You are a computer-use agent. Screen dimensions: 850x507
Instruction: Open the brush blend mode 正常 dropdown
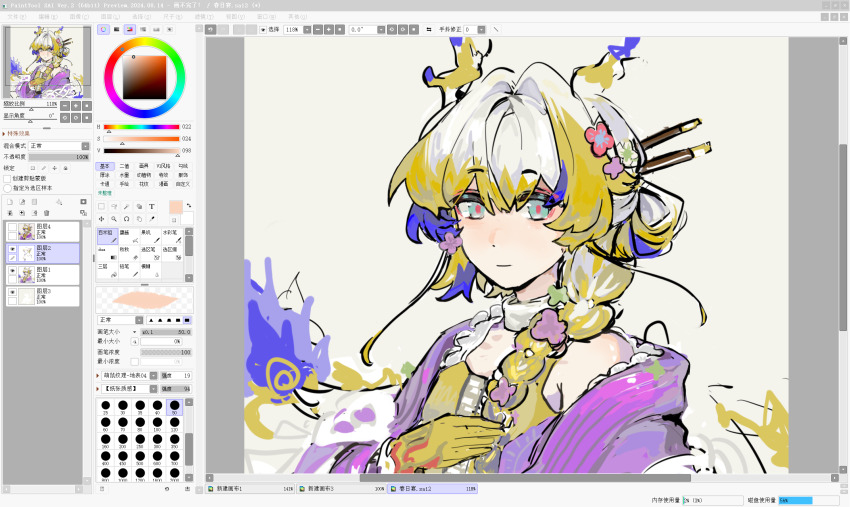(x=139, y=320)
